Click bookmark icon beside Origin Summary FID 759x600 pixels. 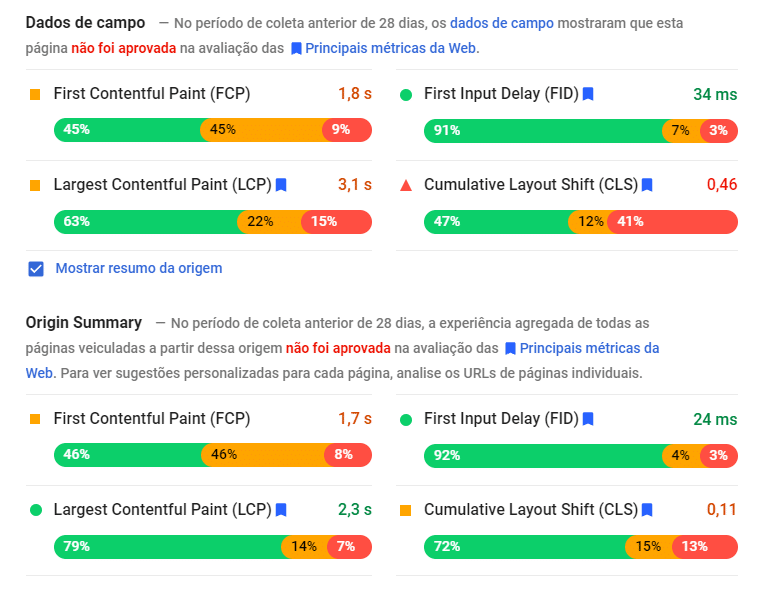coord(588,420)
